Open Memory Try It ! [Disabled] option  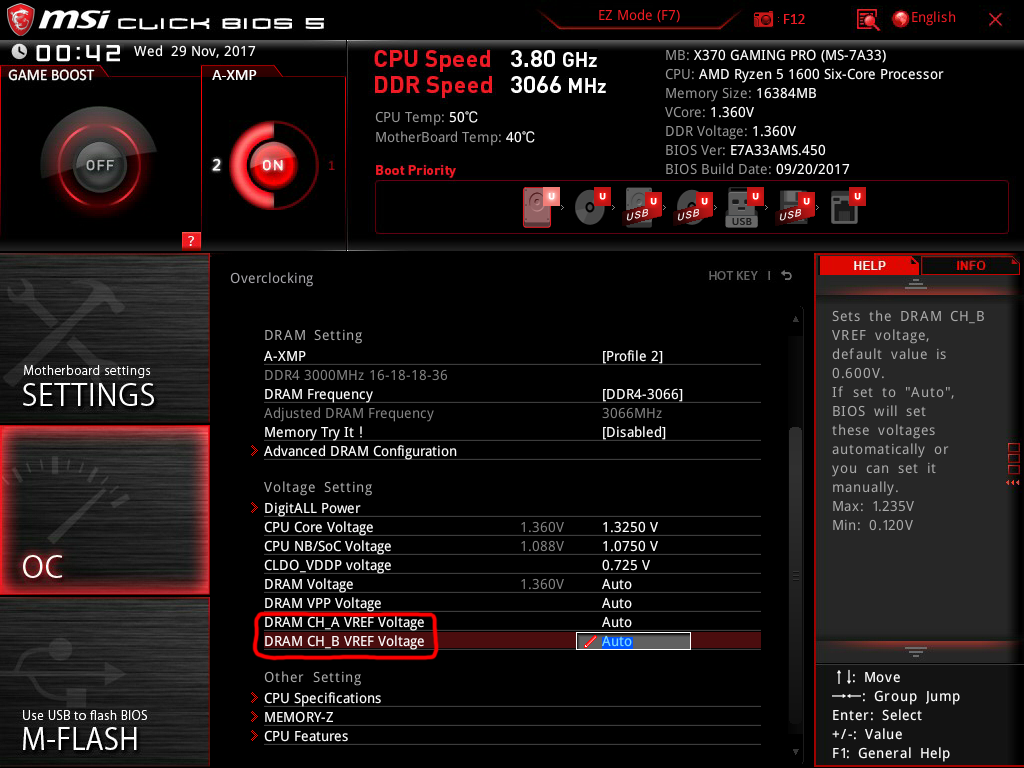[x=633, y=432]
